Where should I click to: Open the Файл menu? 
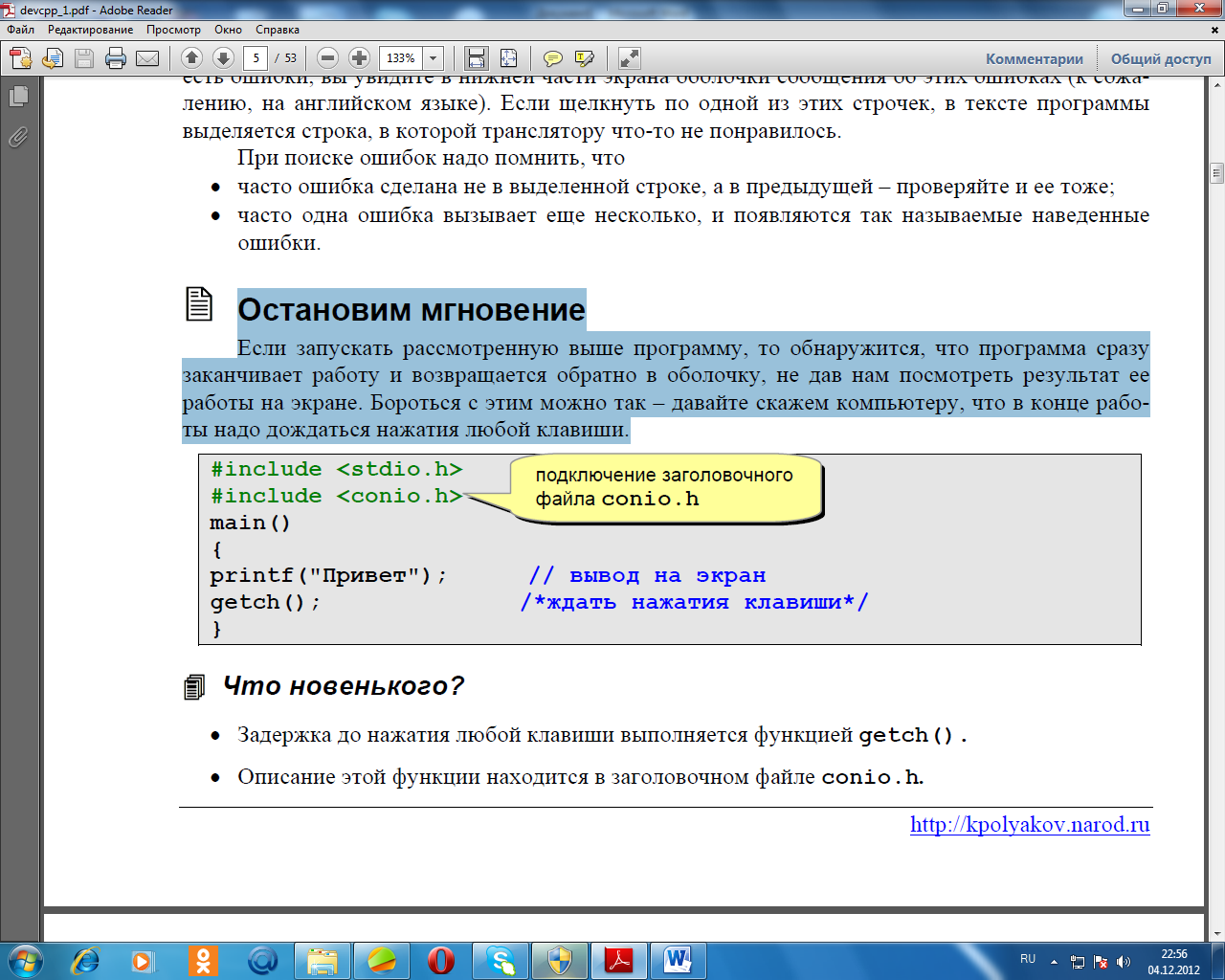[x=20, y=30]
